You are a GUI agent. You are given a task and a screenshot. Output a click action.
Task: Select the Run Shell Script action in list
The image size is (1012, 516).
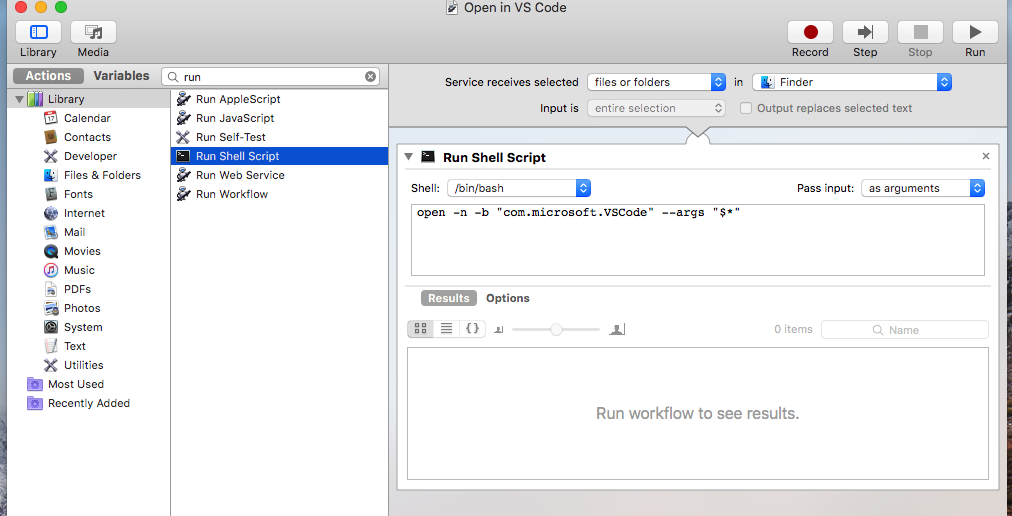click(279, 156)
